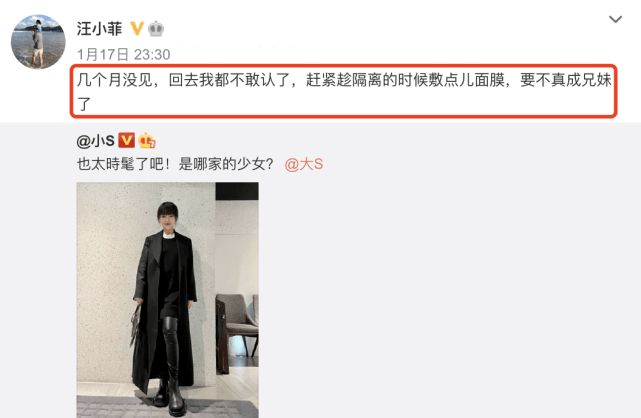This screenshot has width=641, height=418.
Task: Click the black boots in the photo
Action: (x=171, y=366)
